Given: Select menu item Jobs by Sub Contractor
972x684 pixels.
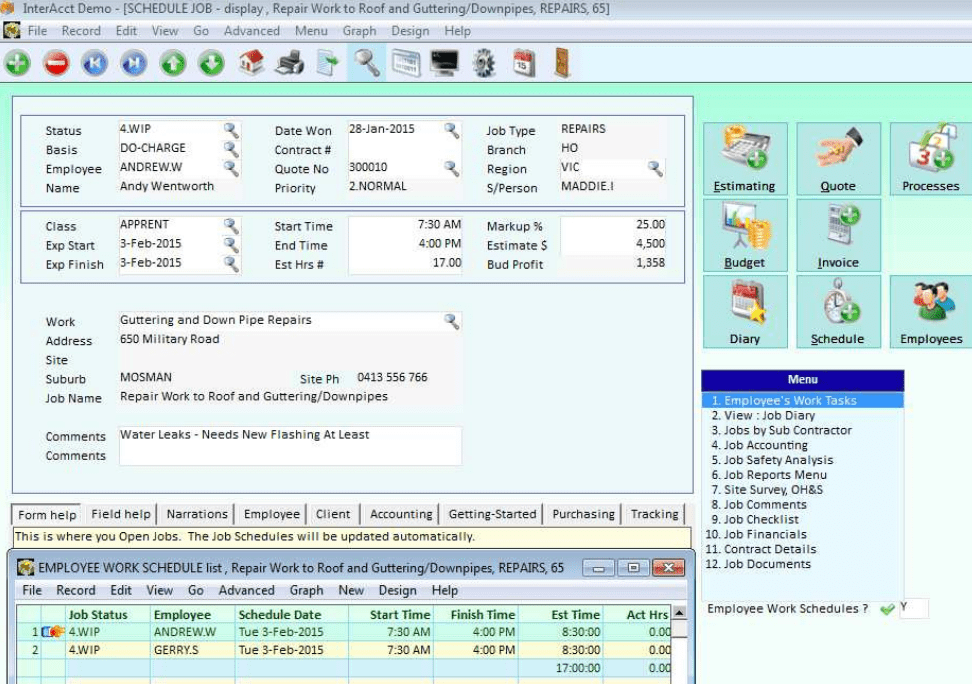Looking at the screenshot, I should (803, 430).
